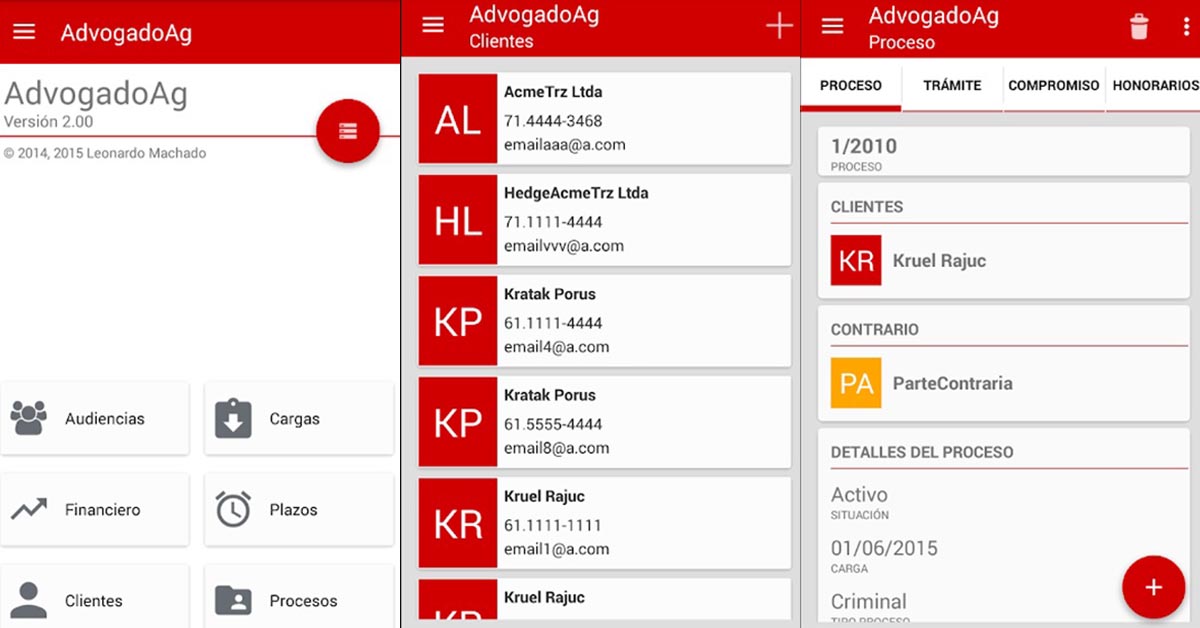Tap phone number 61.1111-1111

553,525
